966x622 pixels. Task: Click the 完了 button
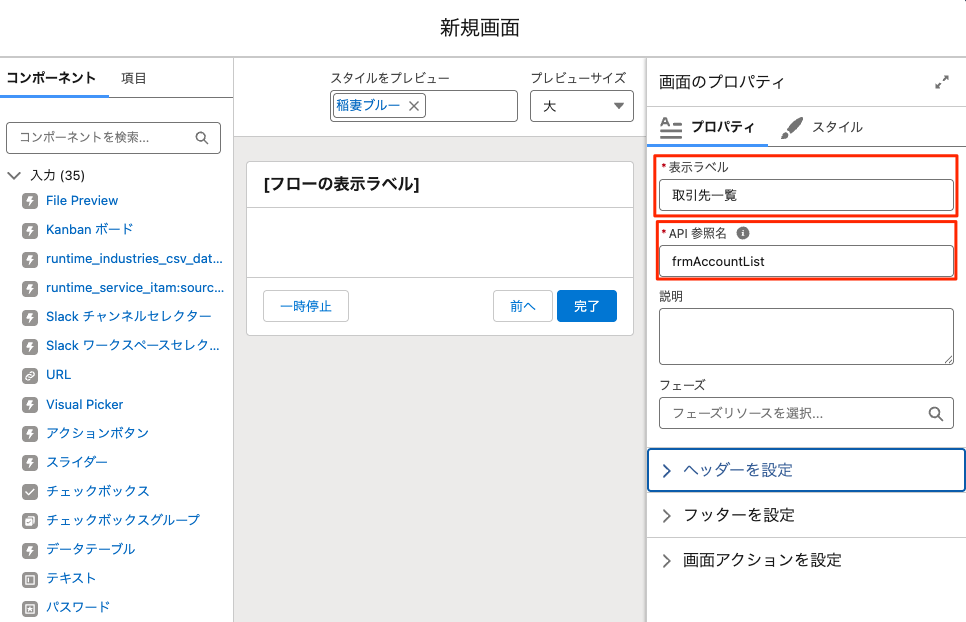click(586, 306)
